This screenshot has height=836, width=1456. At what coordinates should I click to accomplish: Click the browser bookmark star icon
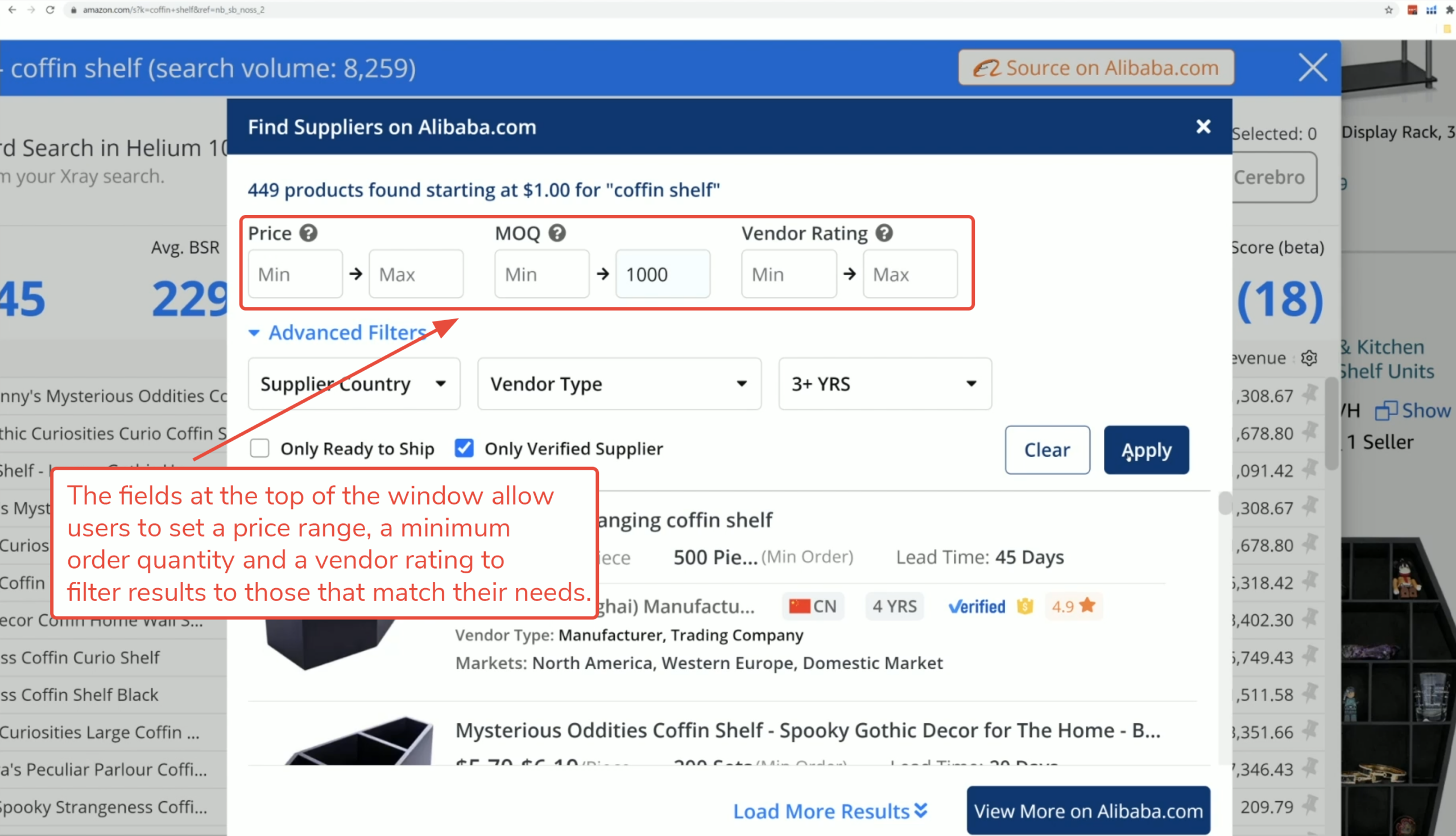[x=1388, y=10]
